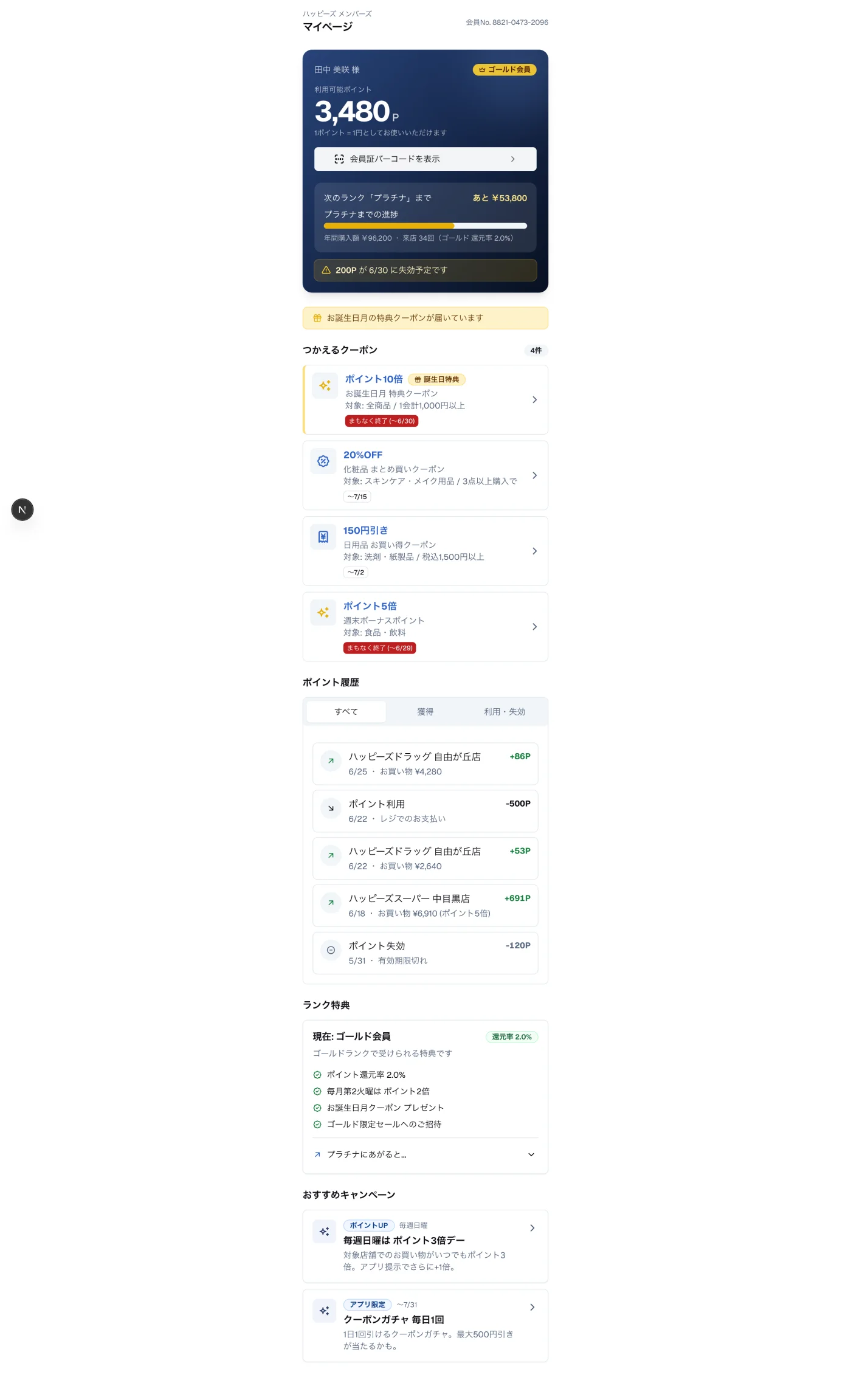
Task: Select the すべて history tab
Action: point(346,712)
